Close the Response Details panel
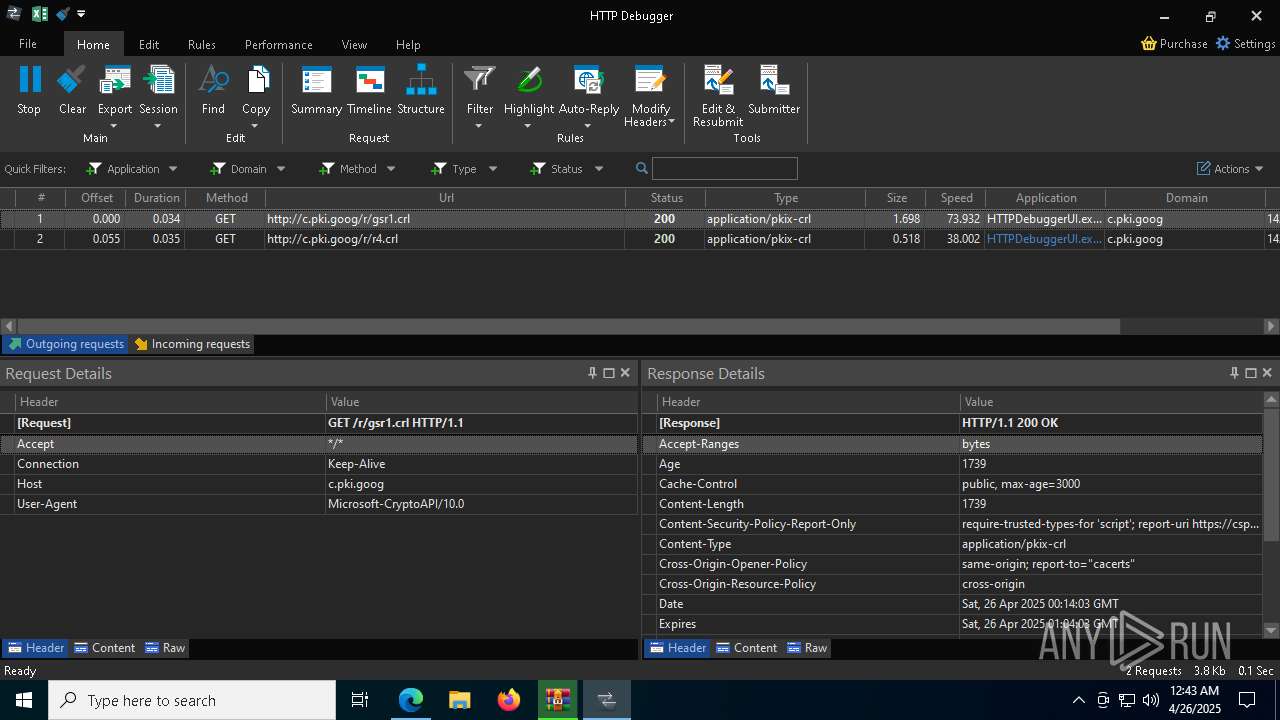The width and height of the screenshot is (1280, 720). 1267,373
